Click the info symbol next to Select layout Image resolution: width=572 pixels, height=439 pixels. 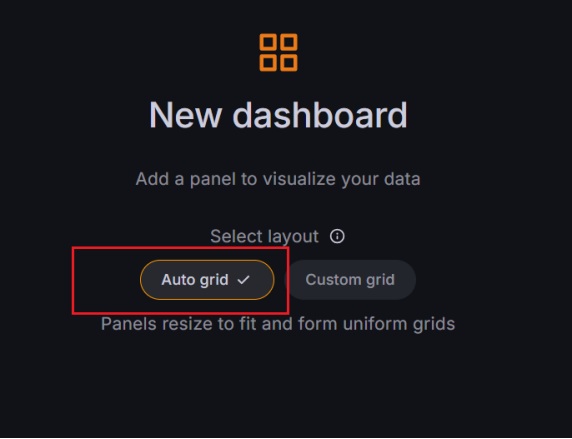click(337, 236)
